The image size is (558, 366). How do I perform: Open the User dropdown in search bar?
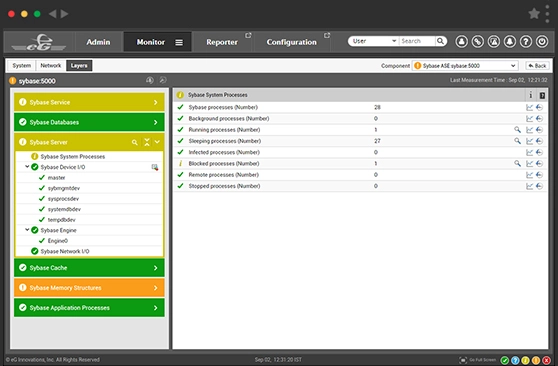click(x=373, y=41)
